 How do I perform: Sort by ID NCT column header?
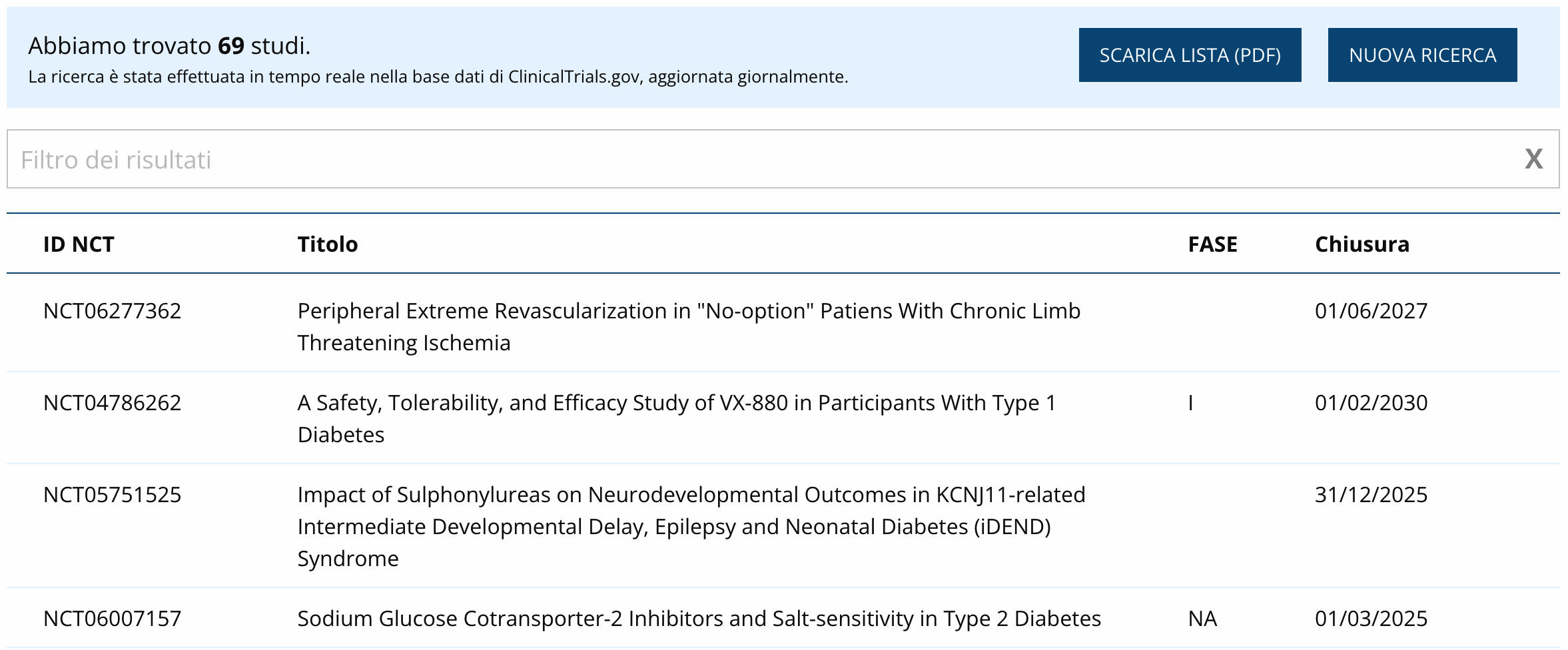pos(79,244)
